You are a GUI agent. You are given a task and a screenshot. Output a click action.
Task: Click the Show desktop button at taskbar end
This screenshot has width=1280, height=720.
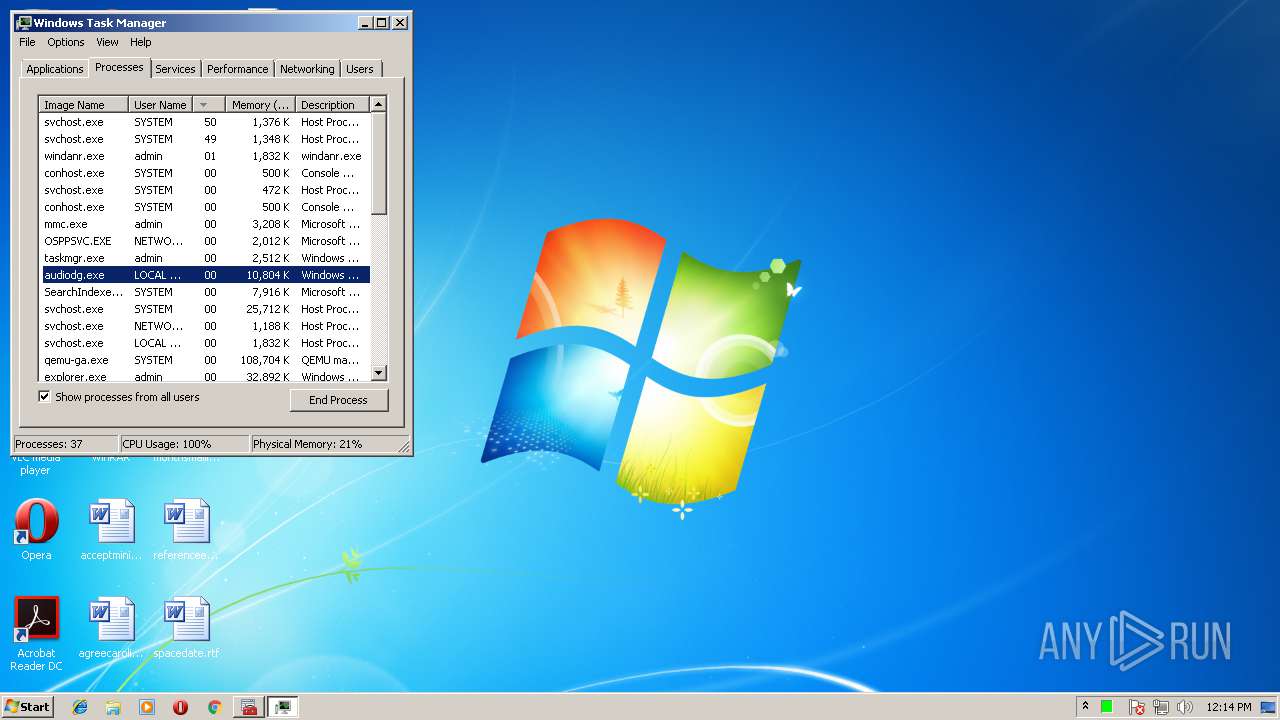pos(1269,707)
